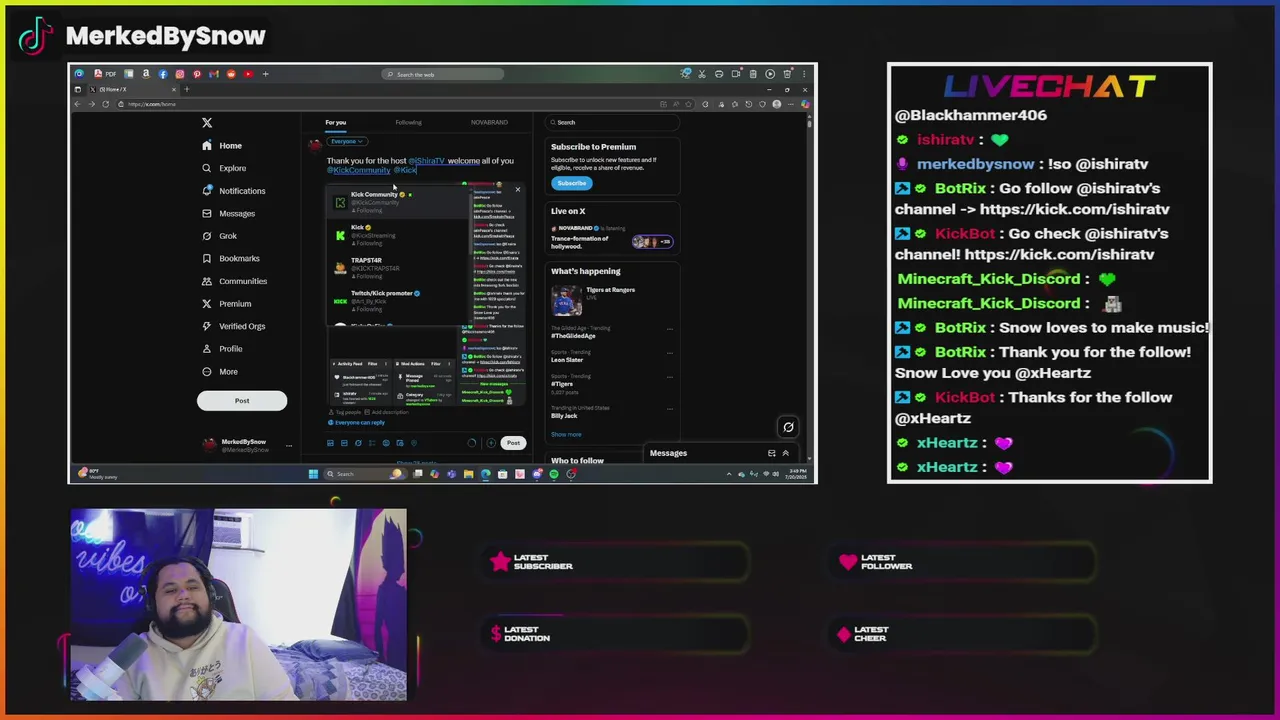Select Kick Community from mention suggestions
This screenshot has width=1280, height=720.
[x=400, y=202]
